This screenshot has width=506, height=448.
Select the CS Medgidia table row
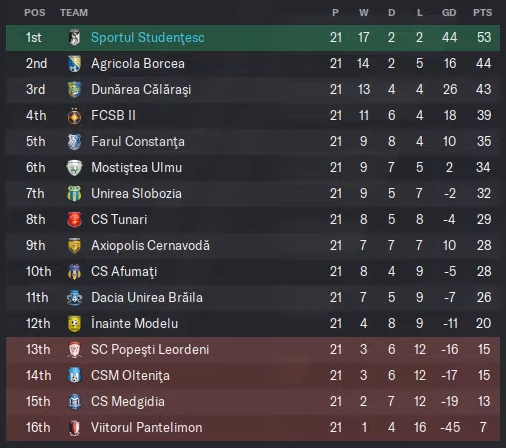(x=253, y=401)
